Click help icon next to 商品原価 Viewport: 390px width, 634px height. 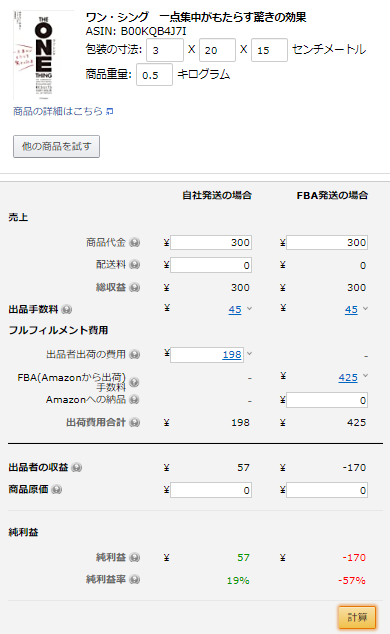[57, 490]
